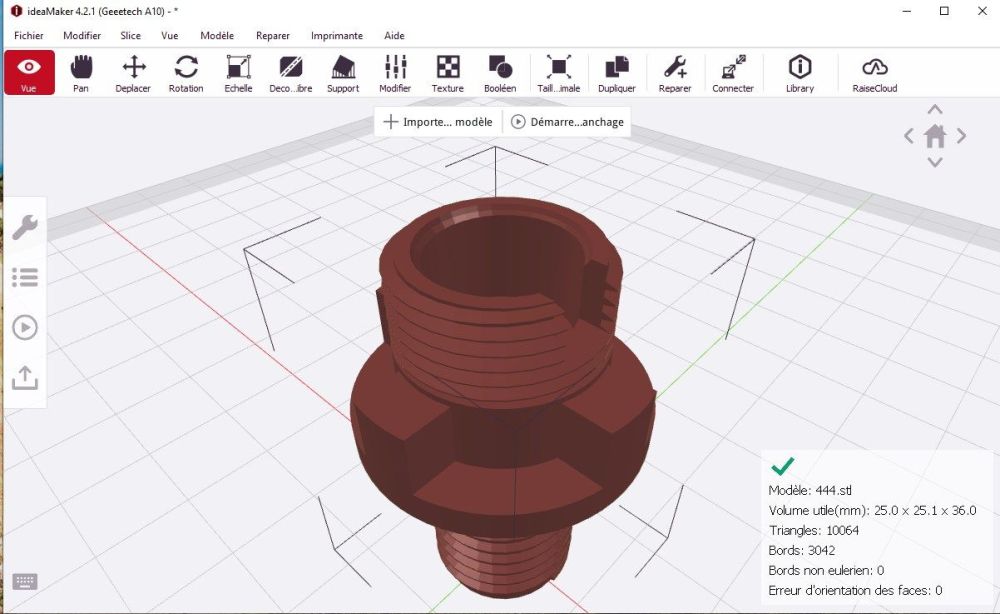The width and height of the screenshot is (1000, 614).
Task: Click the Dupliquer icon
Action: pyautogui.click(x=617, y=73)
